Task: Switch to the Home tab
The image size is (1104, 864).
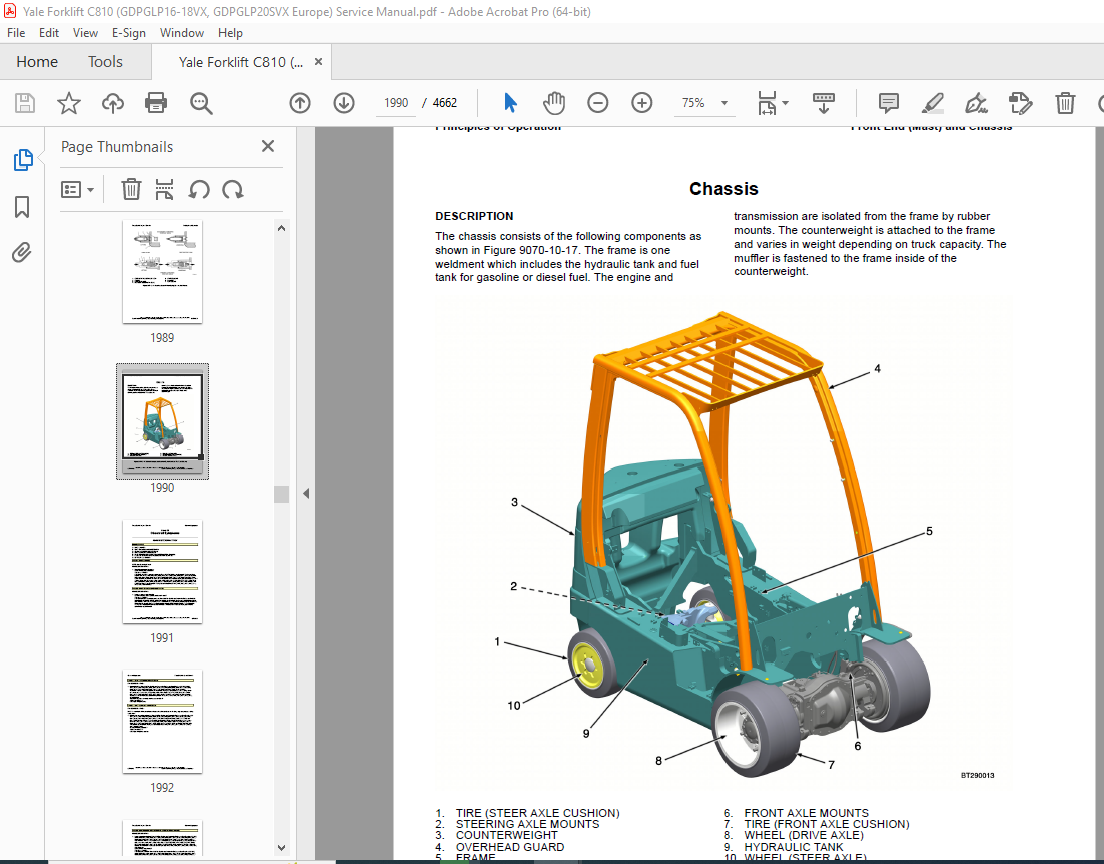Action: point(37,62)
